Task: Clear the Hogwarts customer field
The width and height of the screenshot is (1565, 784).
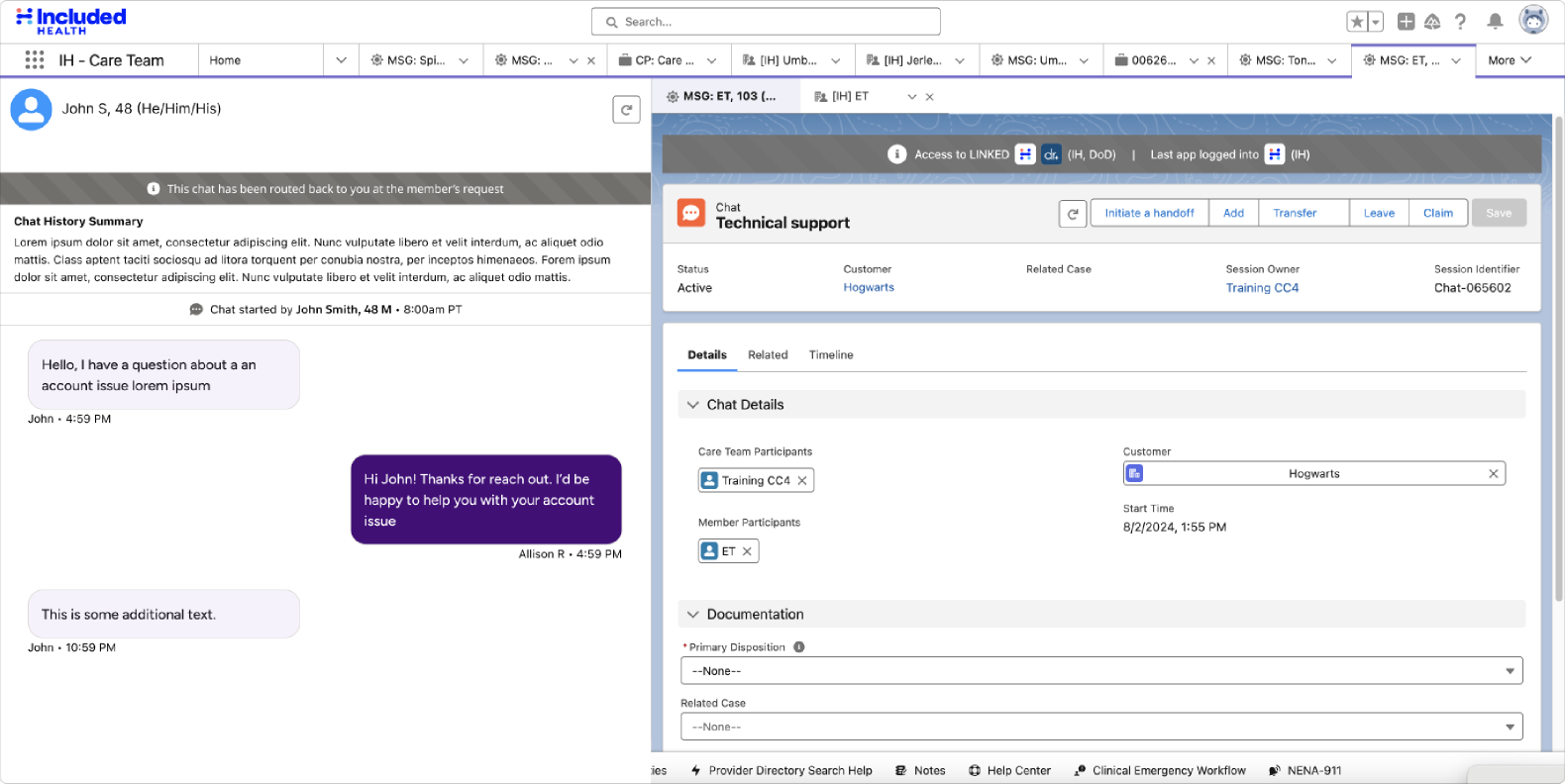Action: tap(1493, 474)
